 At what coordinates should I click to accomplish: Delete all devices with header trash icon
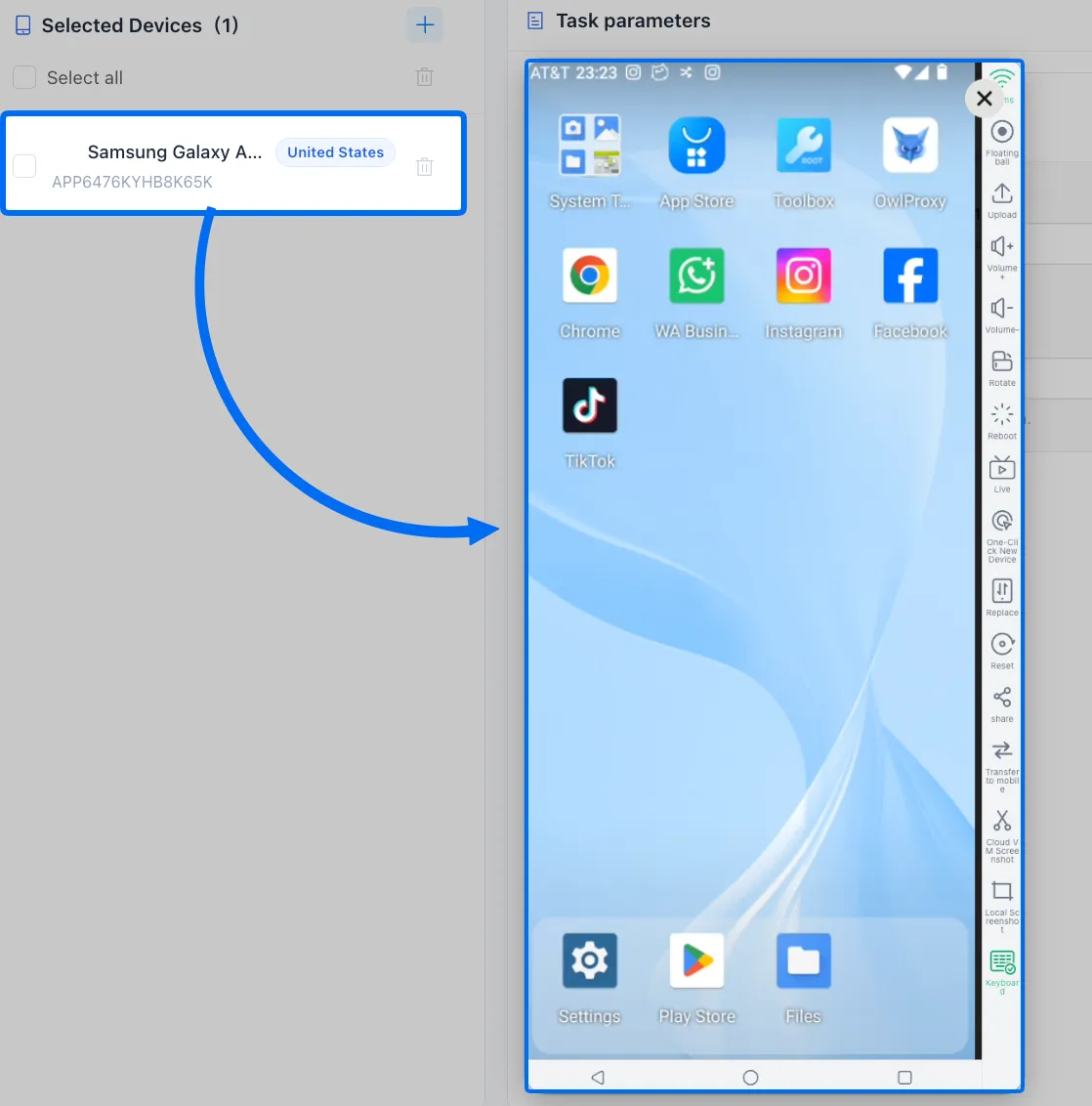[424, 77]
